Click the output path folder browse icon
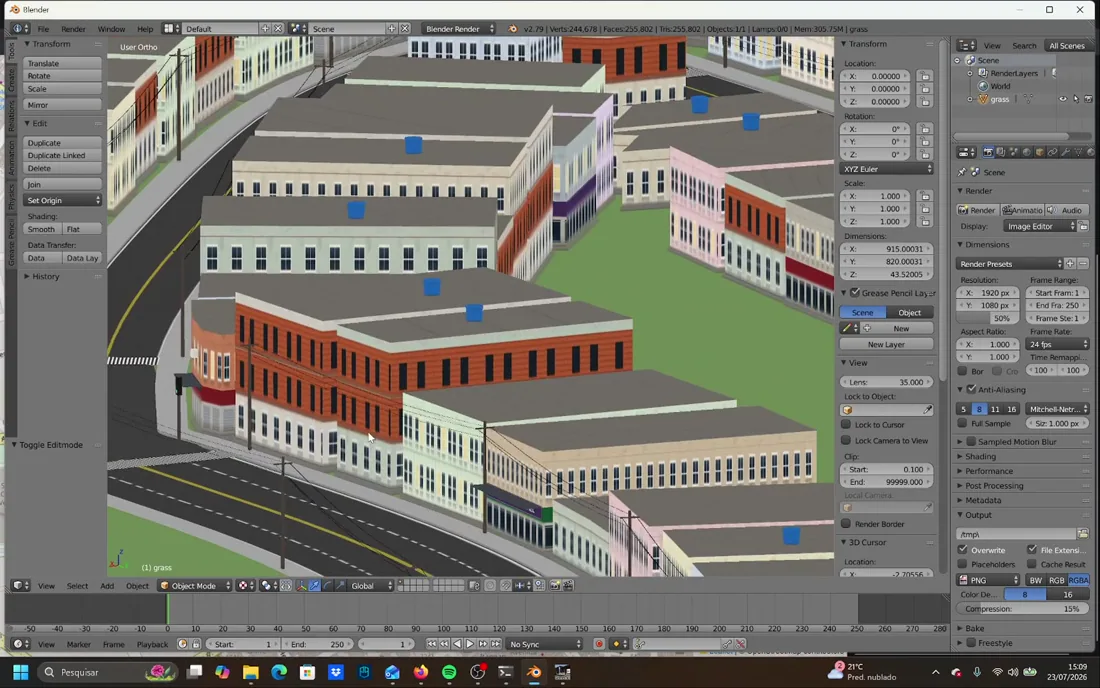 [x=1082, y=534]
